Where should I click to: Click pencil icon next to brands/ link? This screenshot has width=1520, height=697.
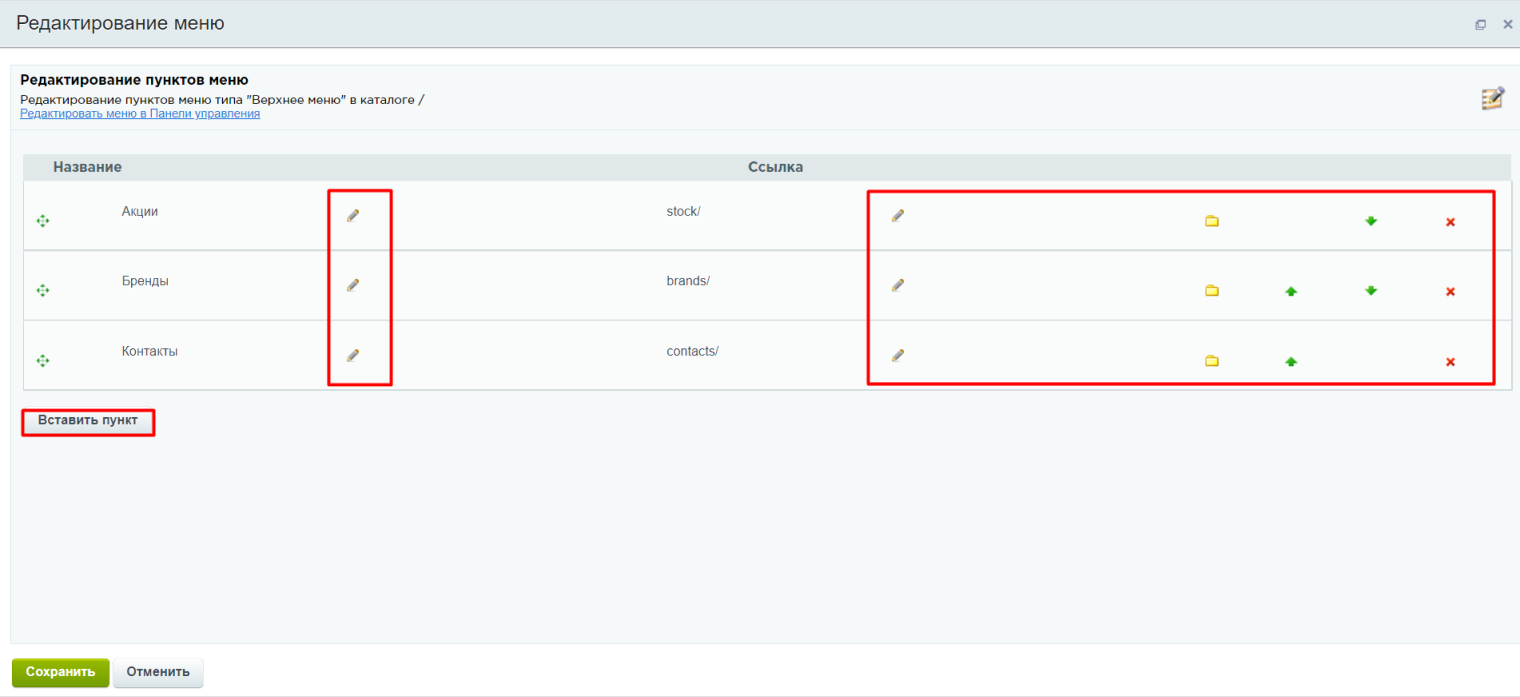(898, 286)
